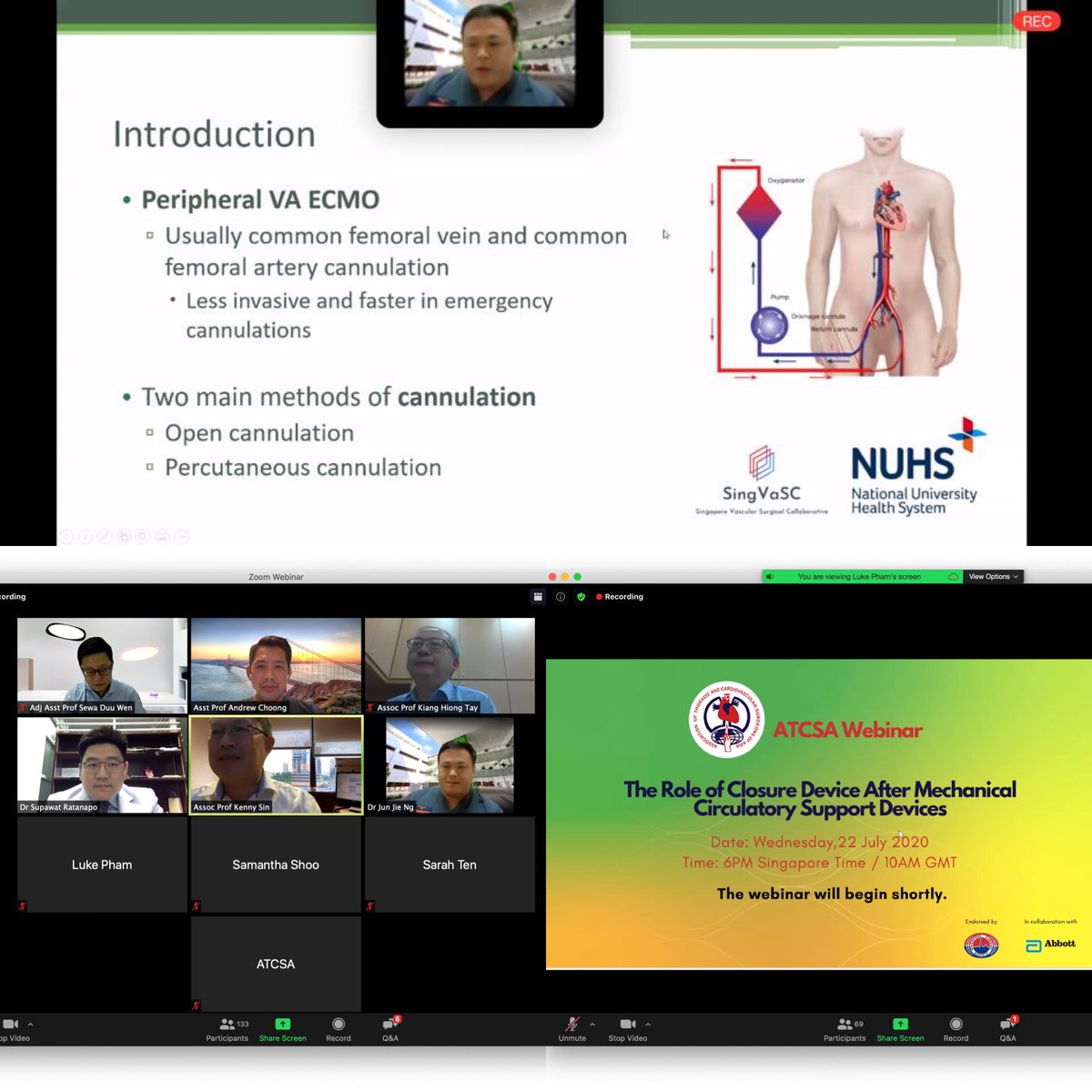Click muted mic icon on Samantha Shoo tile
Viewport: 1092px width, 1092px height.
[197, 906]
